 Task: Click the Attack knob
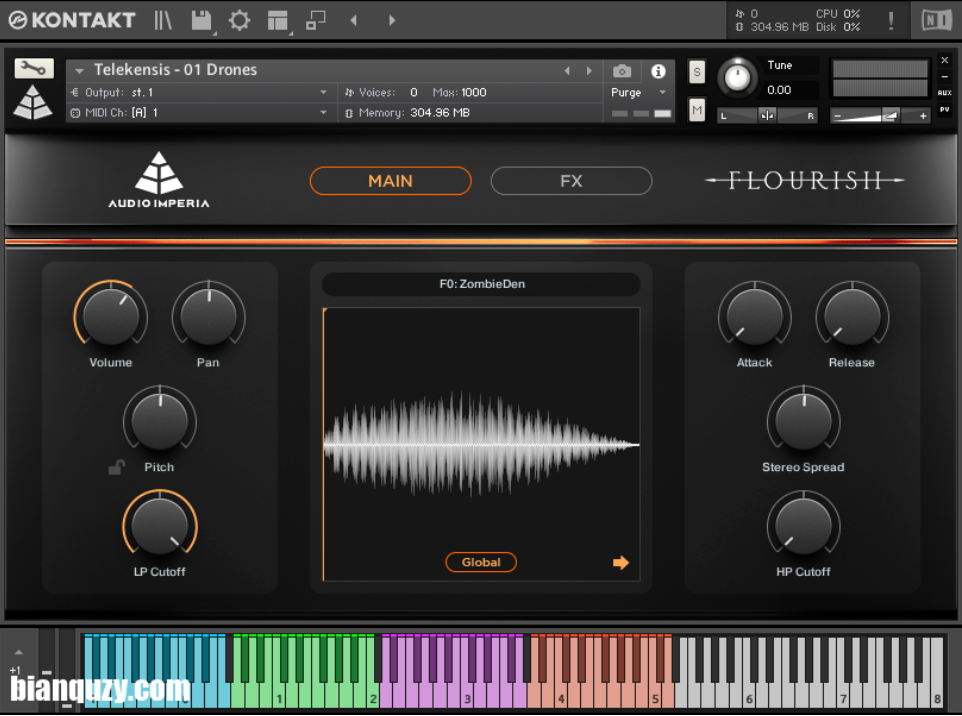755,315
